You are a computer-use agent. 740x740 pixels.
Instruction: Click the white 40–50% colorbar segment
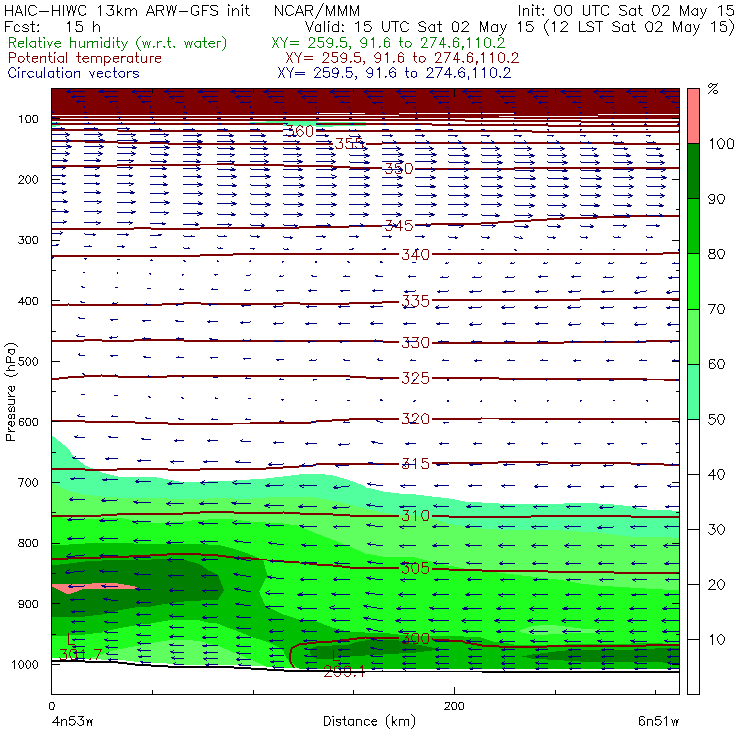point(693,446)
